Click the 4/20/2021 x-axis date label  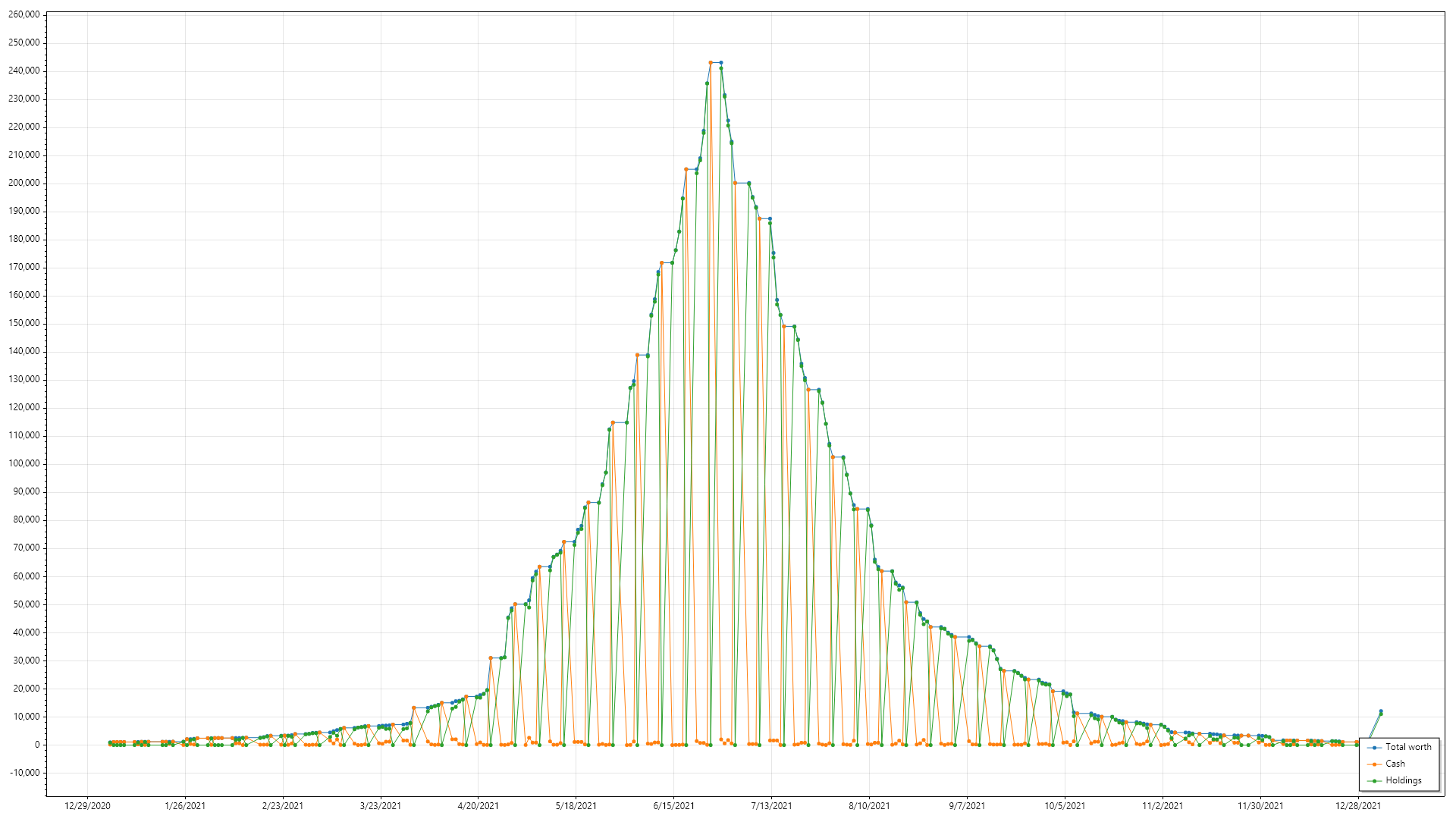point(478,806)
